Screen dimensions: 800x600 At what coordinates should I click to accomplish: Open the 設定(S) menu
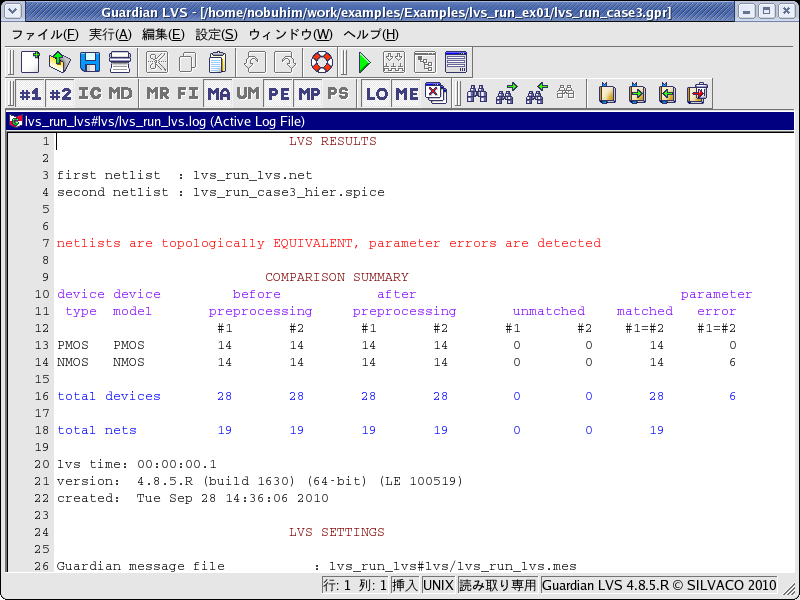216,35
